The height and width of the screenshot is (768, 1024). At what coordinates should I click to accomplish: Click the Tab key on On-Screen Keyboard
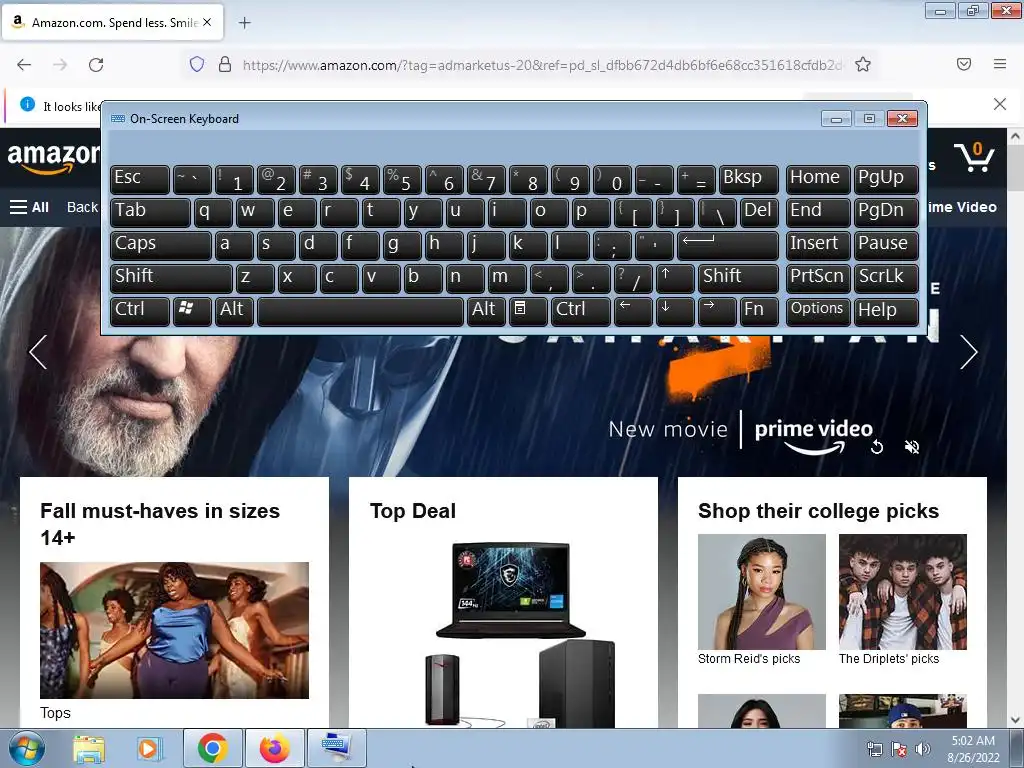click(150, 212)
